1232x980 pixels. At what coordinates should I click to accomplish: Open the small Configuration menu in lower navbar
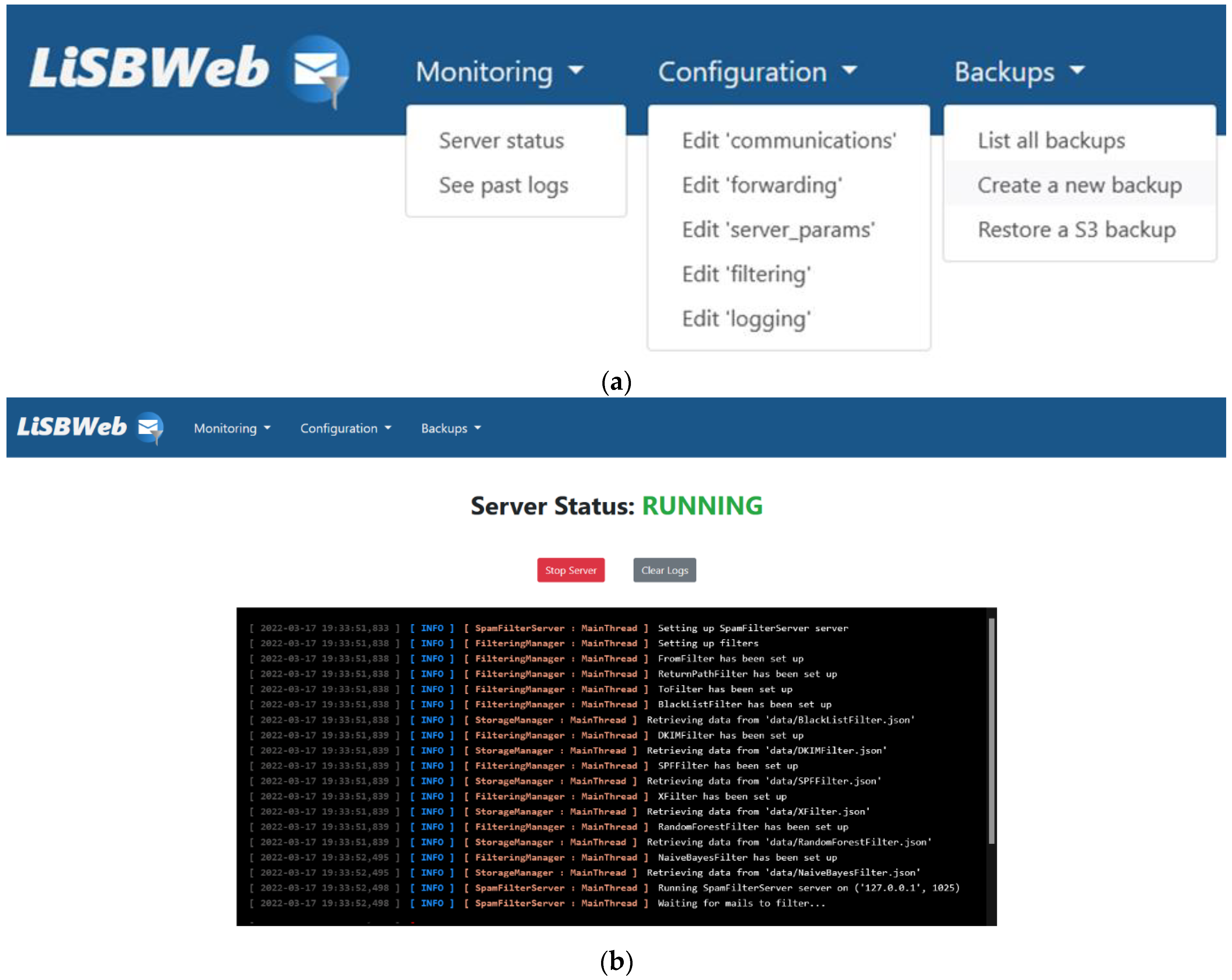345,428
